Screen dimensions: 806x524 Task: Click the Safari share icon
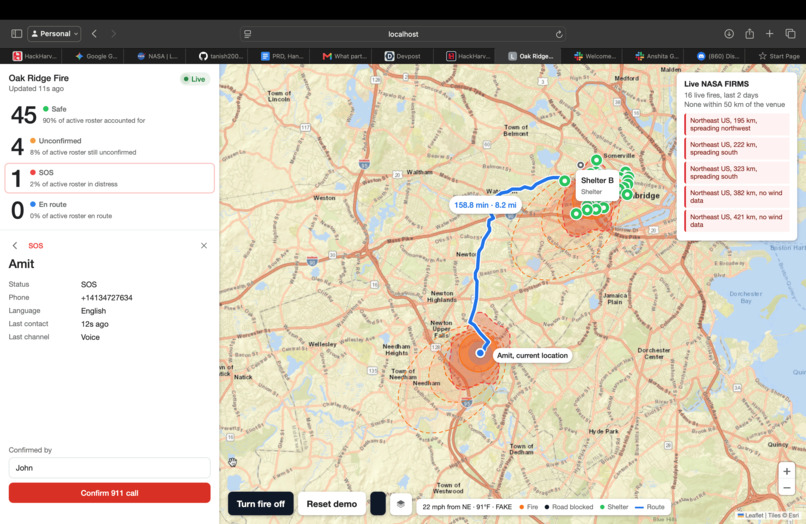coord(749,33)
